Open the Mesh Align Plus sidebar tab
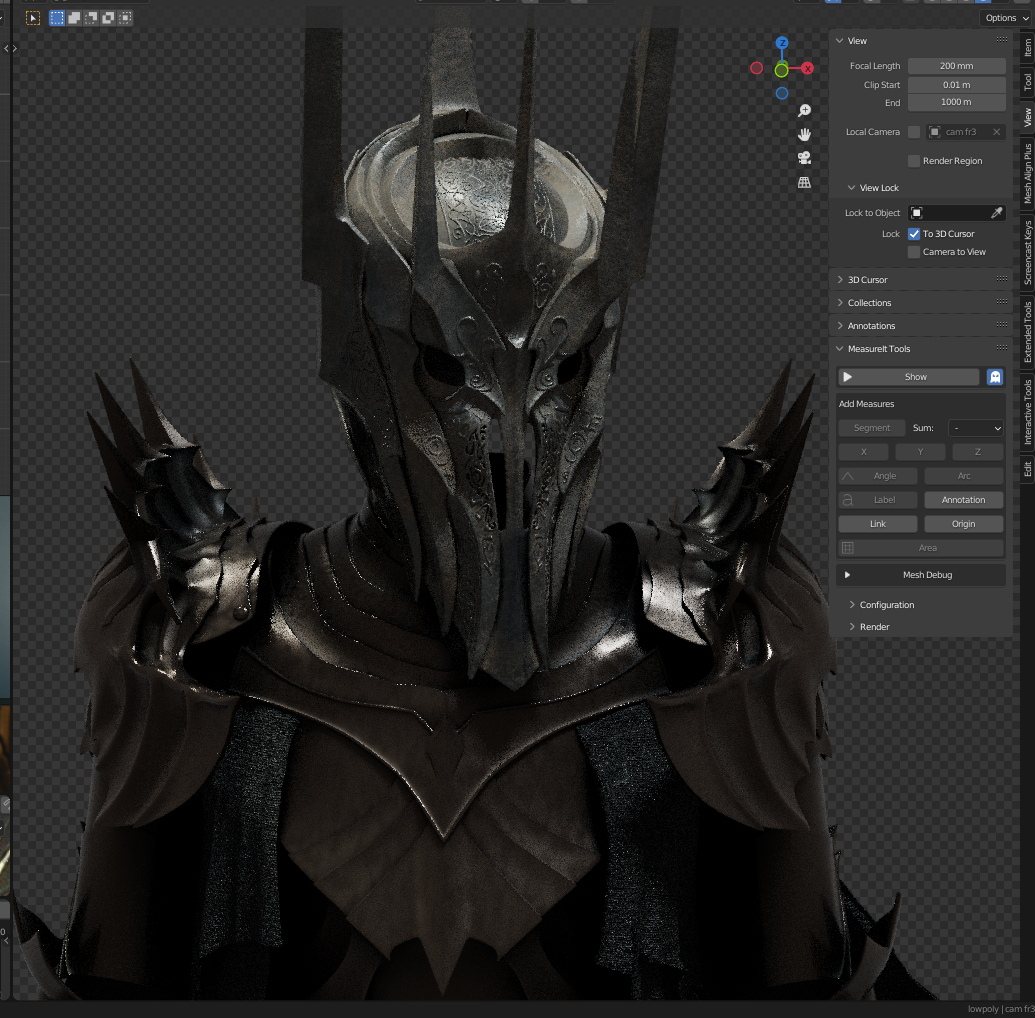 click(x=1028, y=174)
